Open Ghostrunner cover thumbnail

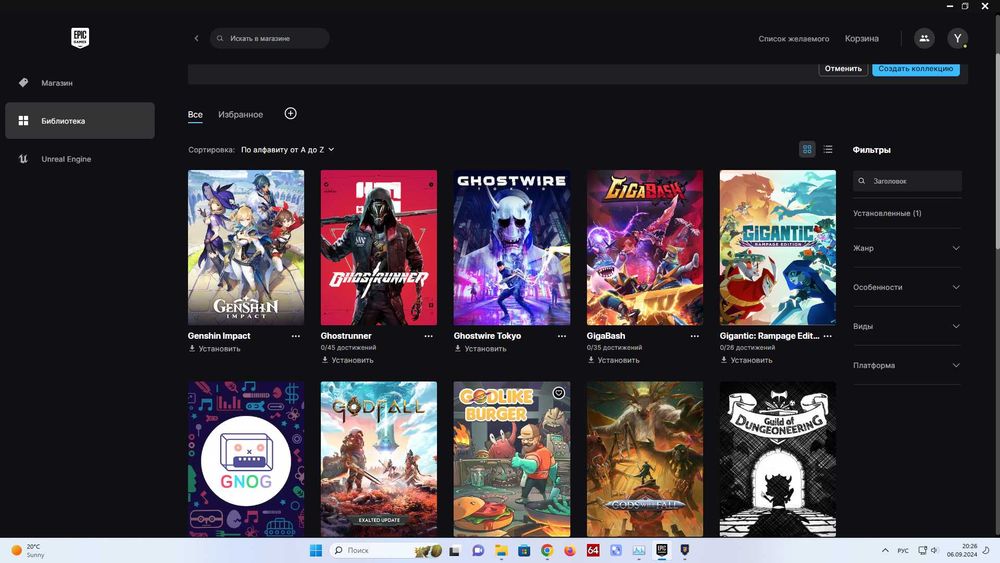(379, 247)
